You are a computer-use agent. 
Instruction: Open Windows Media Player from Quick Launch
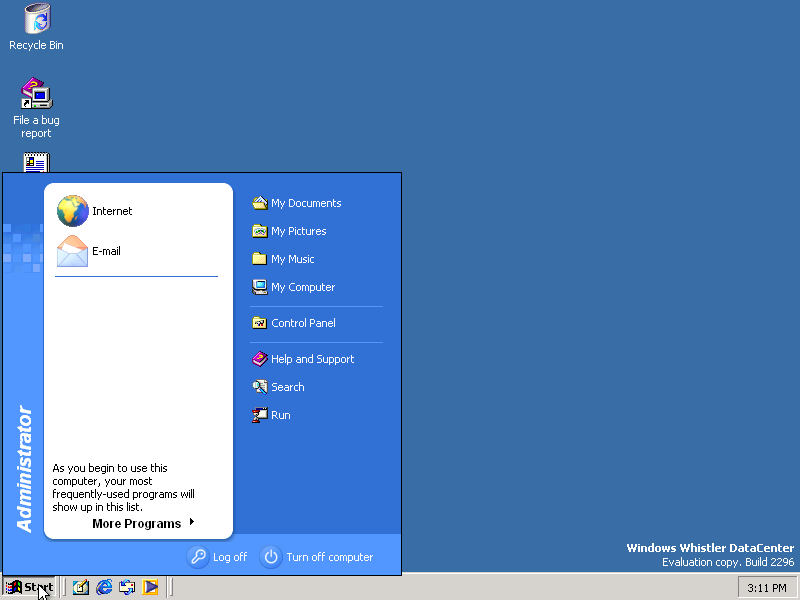[151, 587]
